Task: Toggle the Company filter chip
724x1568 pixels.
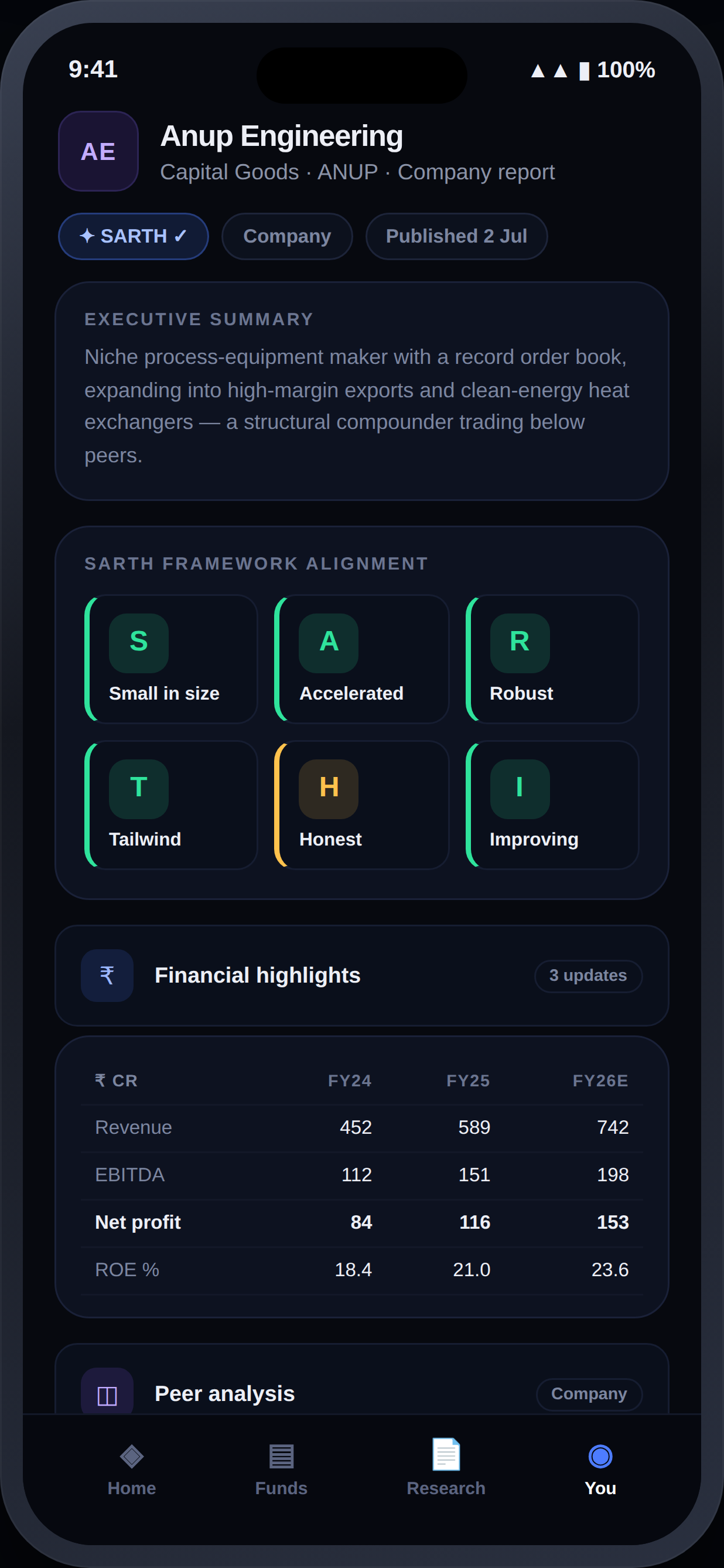Action: pyautogui.click(x=287, y=236)
